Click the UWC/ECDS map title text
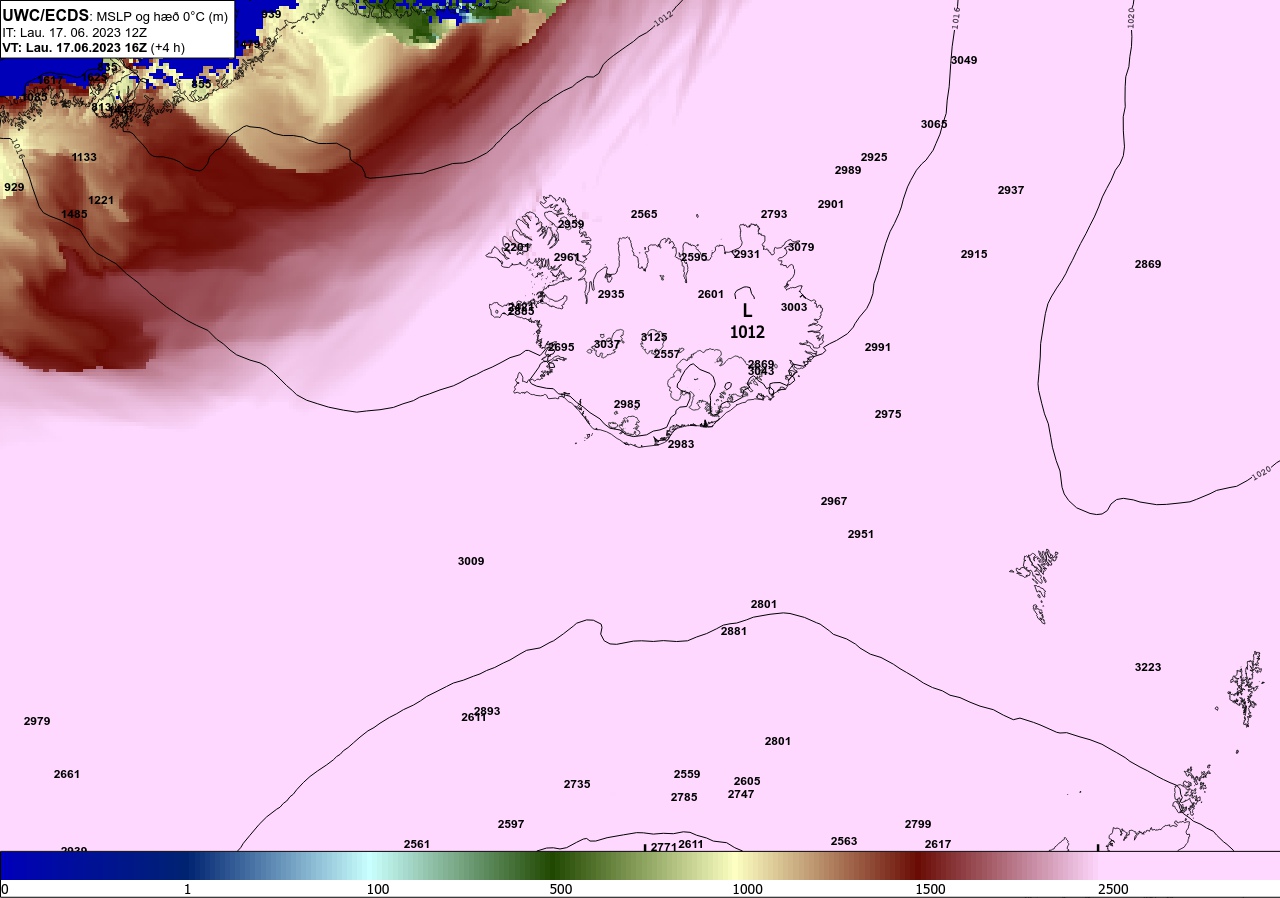 pos(46,15)
